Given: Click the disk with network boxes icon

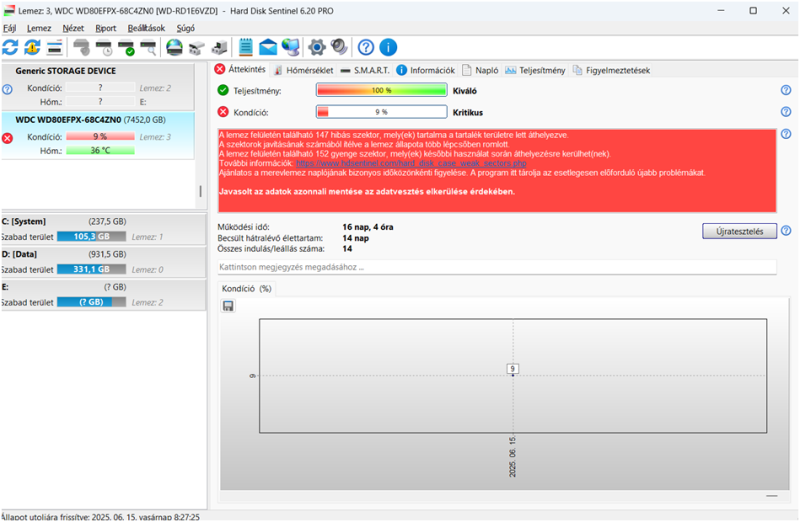Looking at the screenshot, I should click(197, 47).
